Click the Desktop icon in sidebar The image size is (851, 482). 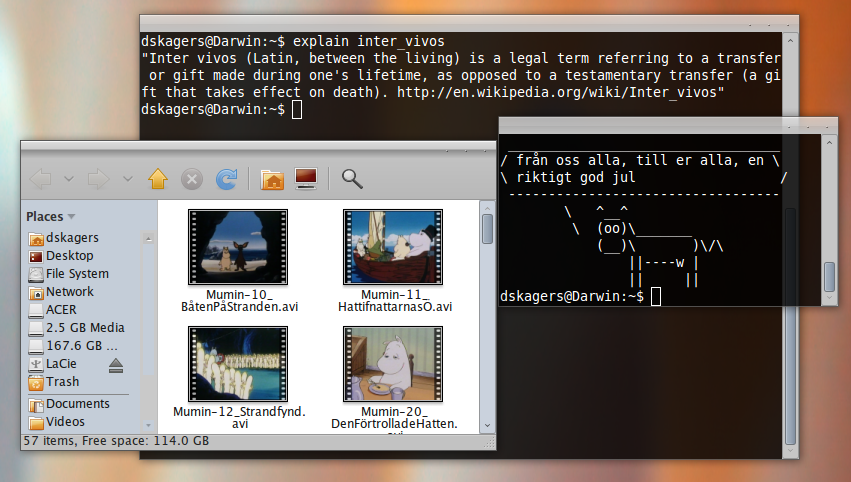[36, 256]
